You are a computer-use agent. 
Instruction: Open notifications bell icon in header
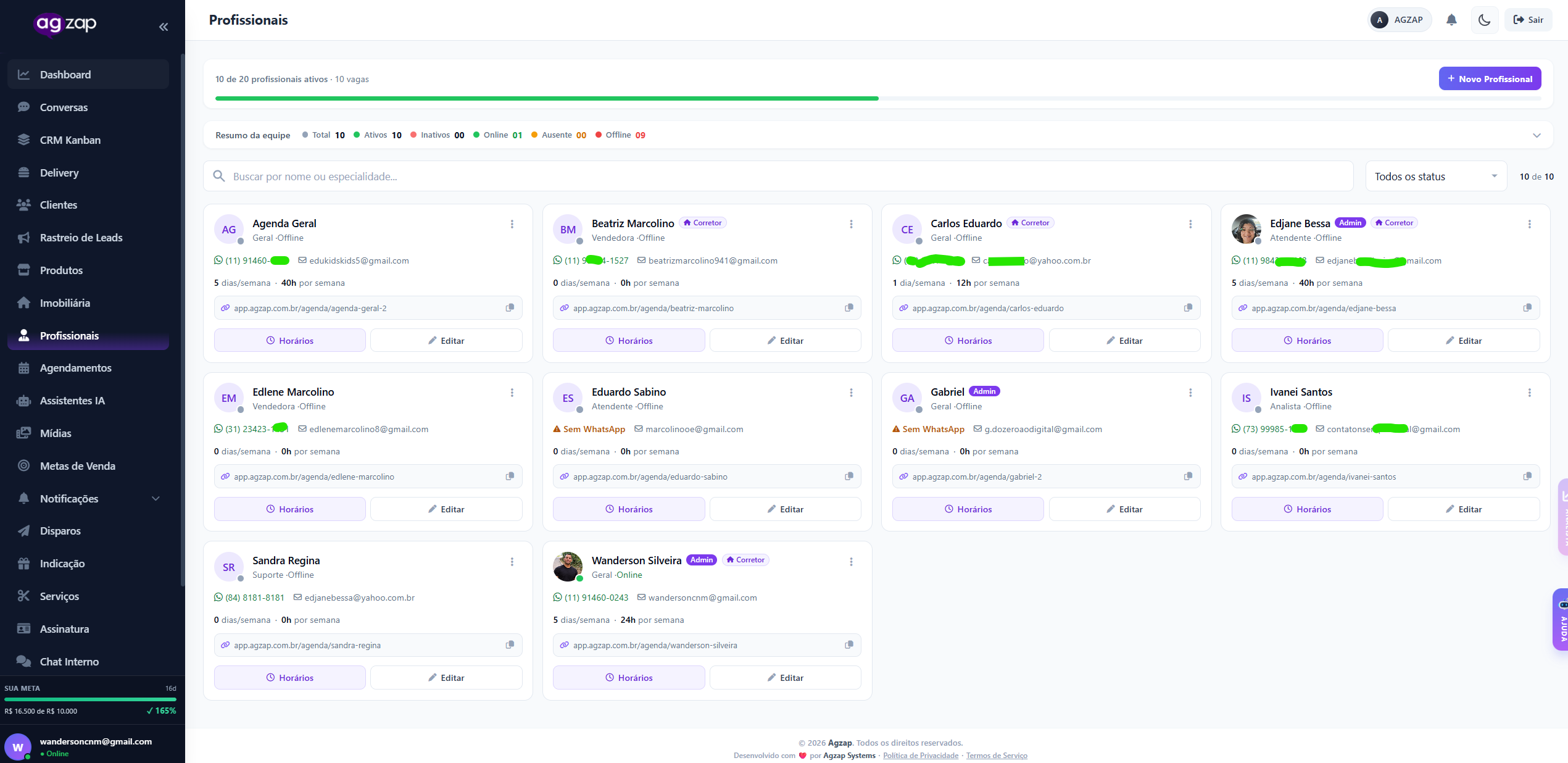[1451, 20]
